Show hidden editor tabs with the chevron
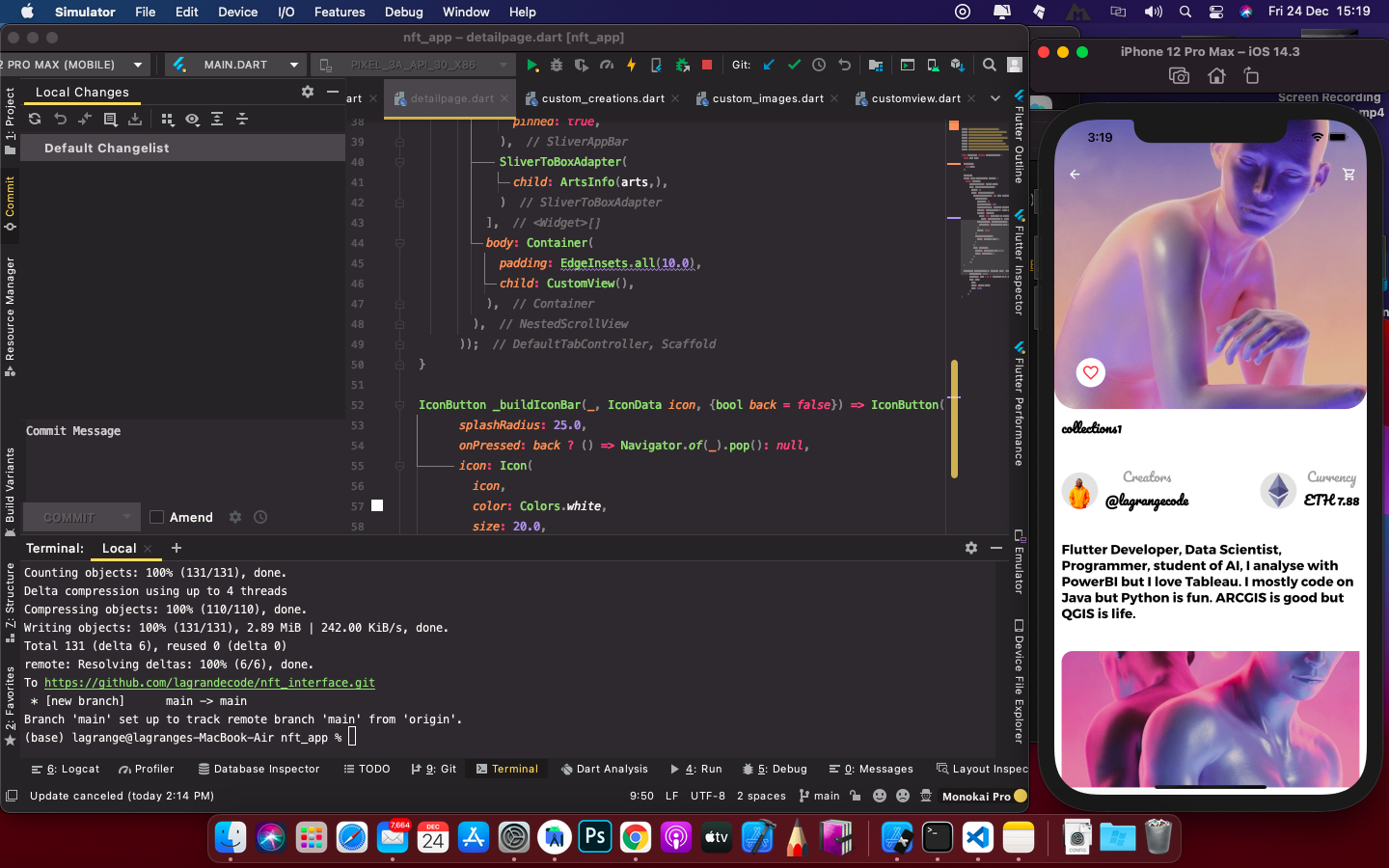 (x=995, y=97)
